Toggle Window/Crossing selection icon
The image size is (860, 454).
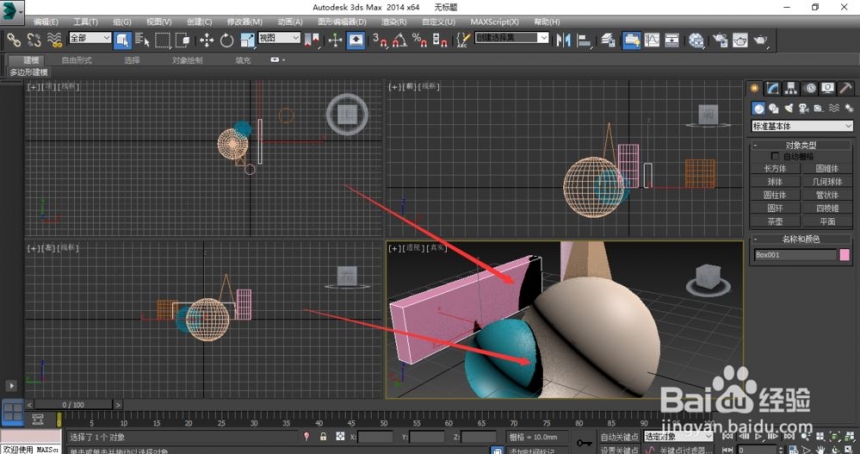pos(182,40)
